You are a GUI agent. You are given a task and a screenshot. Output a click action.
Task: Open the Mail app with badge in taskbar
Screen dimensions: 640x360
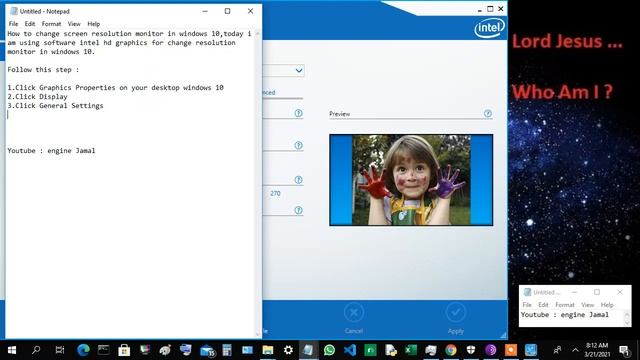point(207,350)
